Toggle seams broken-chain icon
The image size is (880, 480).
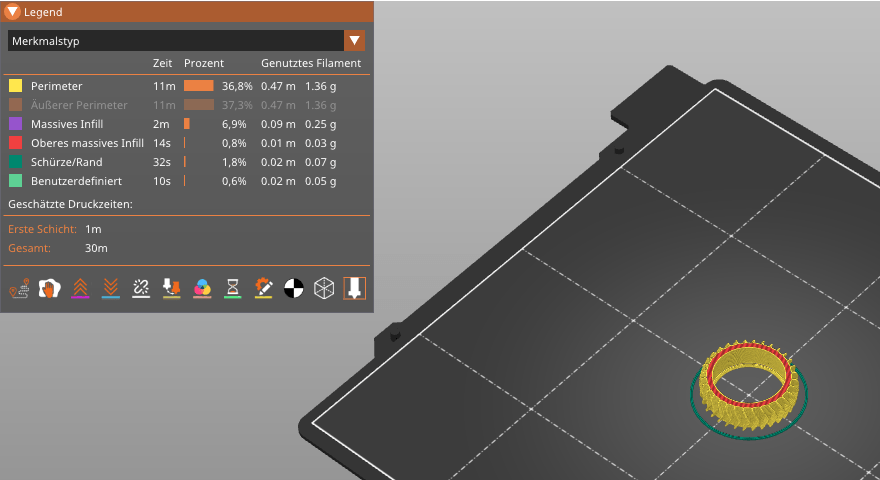click(x=141, y=288)
